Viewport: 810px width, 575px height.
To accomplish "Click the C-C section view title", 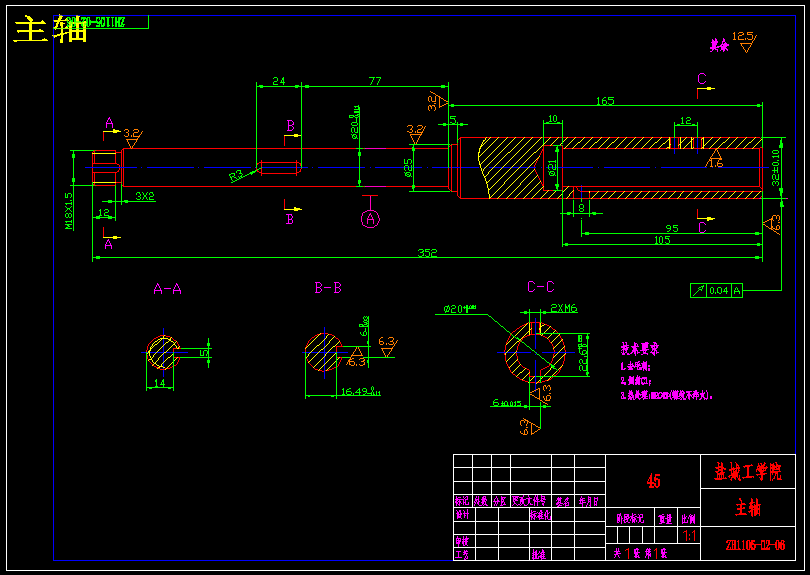I will coord(541,287).
